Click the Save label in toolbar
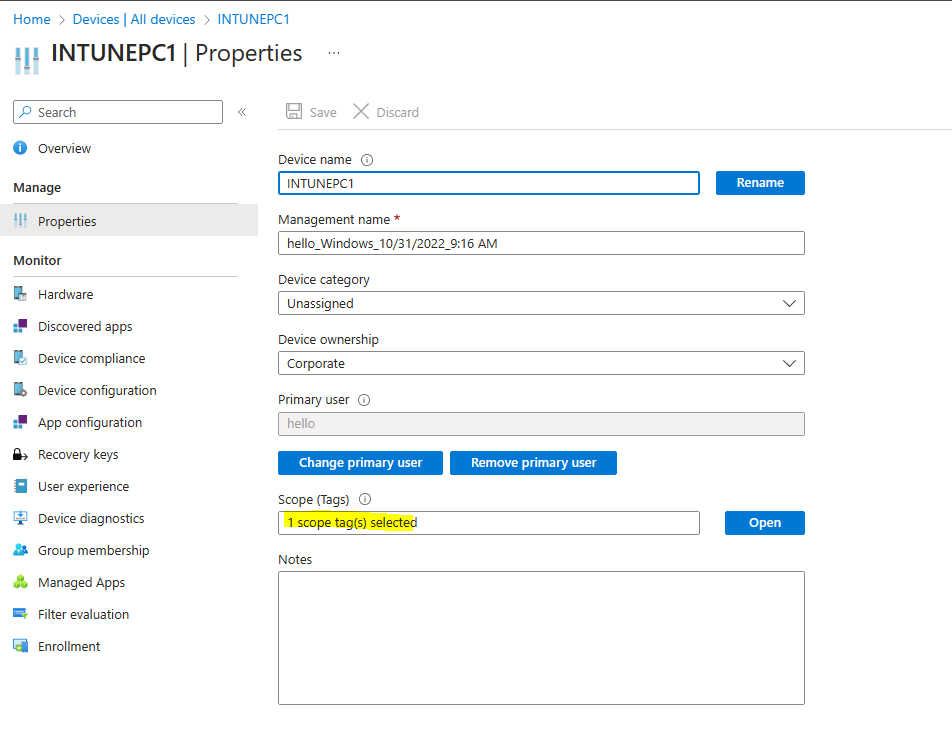Viewport: 952px width, 750px height. pyautogui.click(x=323, y=112)
